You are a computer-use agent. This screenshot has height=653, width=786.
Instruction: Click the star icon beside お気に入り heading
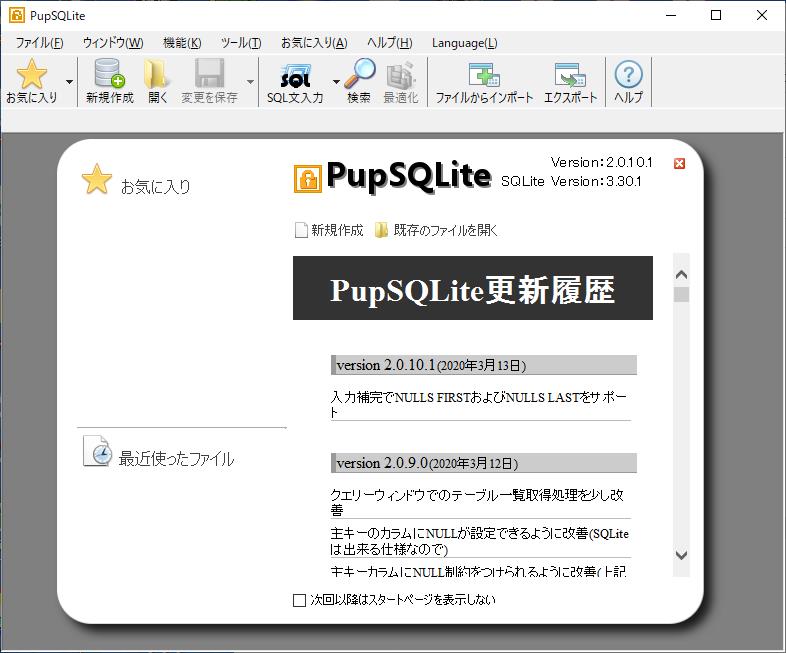(97, 179)
